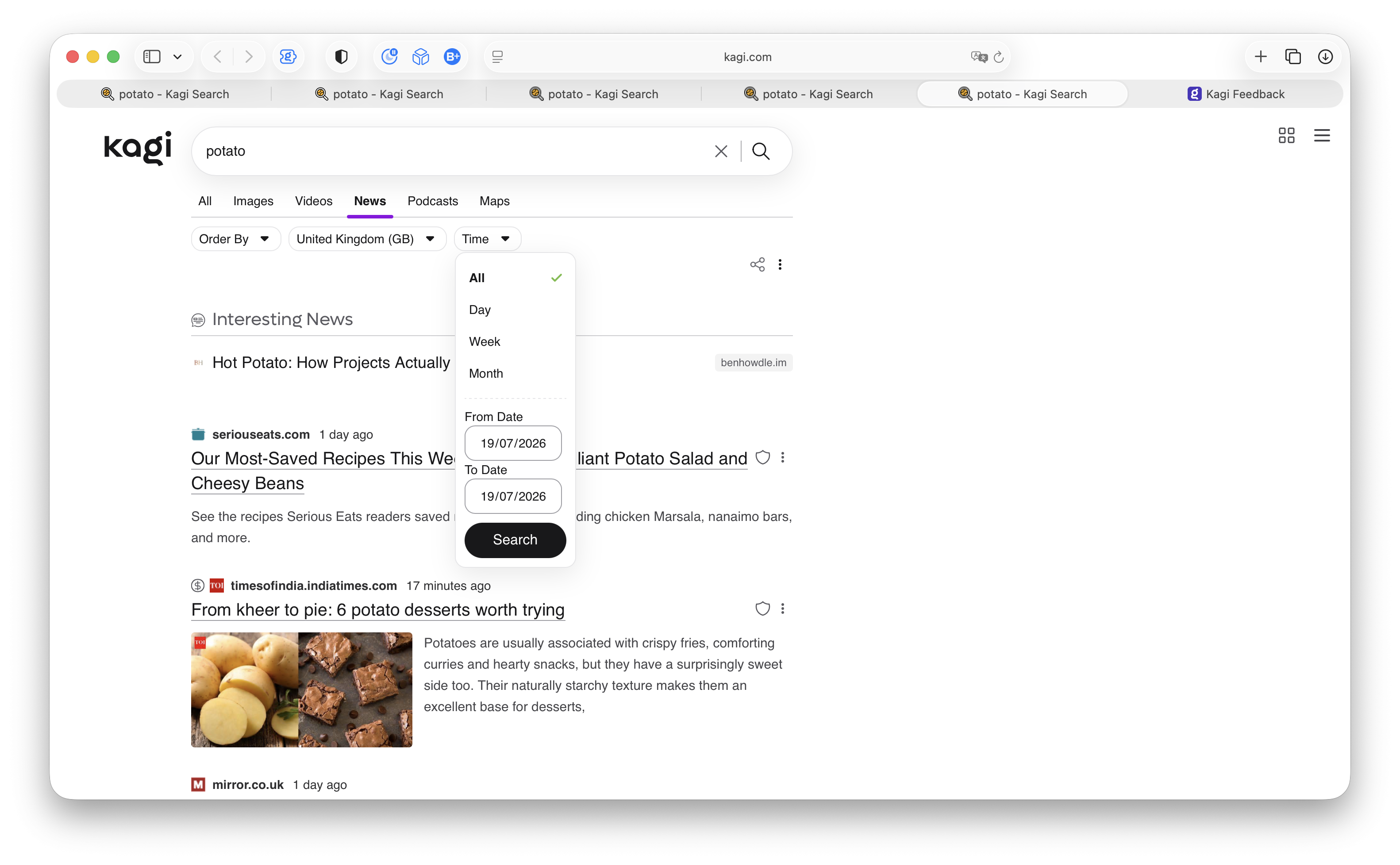Click the From Date field
This screenshot has width=1400, height=865.
pos(513,444)
